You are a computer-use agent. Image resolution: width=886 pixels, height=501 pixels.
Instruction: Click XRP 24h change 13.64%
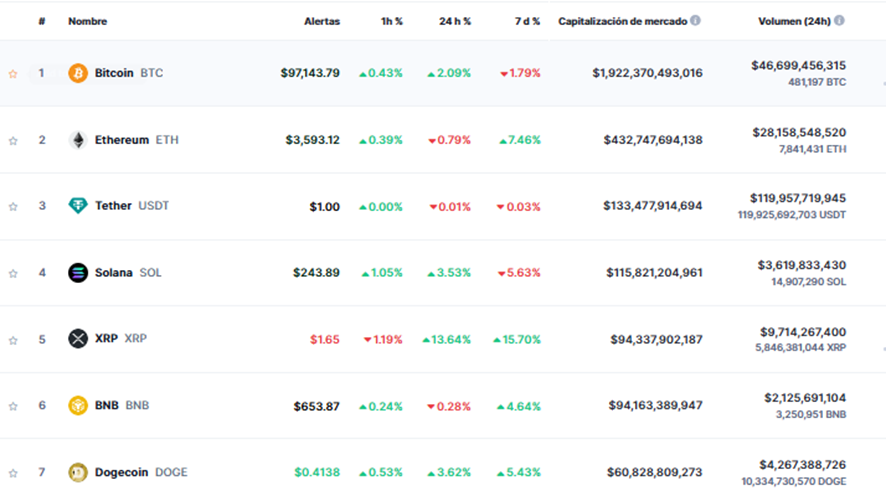pyautogui.click(x=446, y=339)
